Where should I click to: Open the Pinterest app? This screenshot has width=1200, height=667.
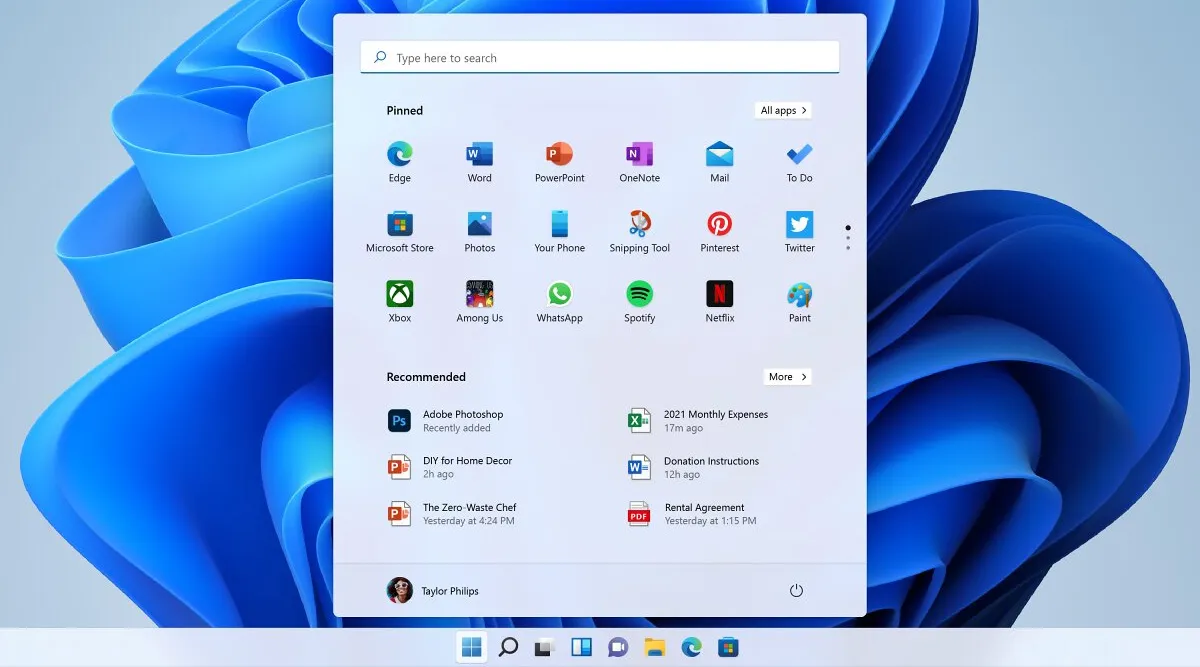click(720, 232)
